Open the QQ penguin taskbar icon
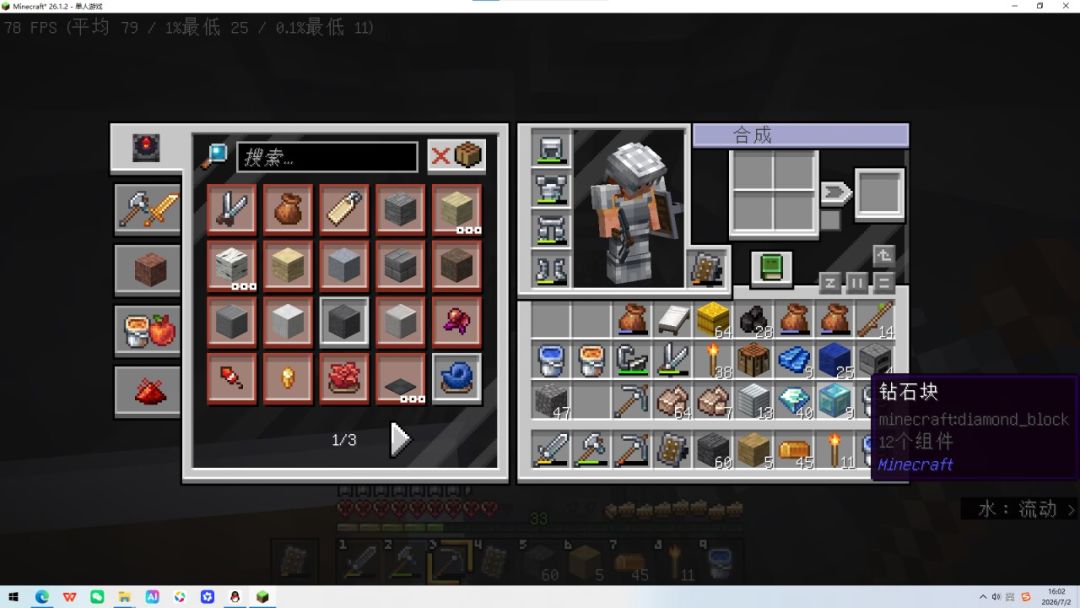The image size is (1080, 608). click(235, 597)
